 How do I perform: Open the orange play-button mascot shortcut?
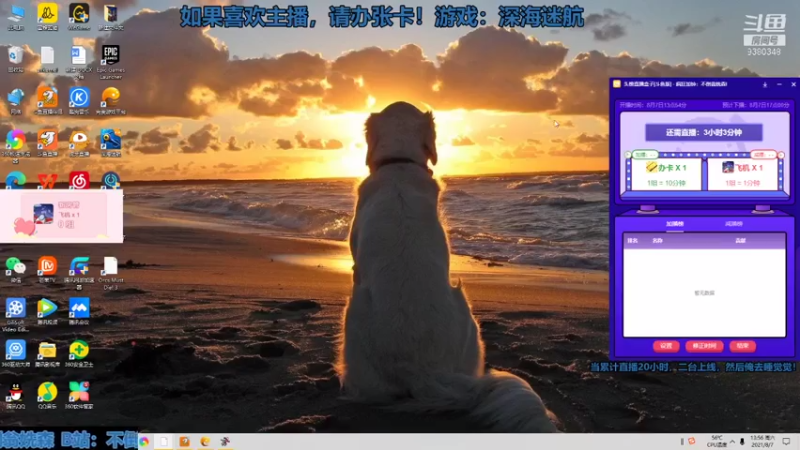[79, 142]
